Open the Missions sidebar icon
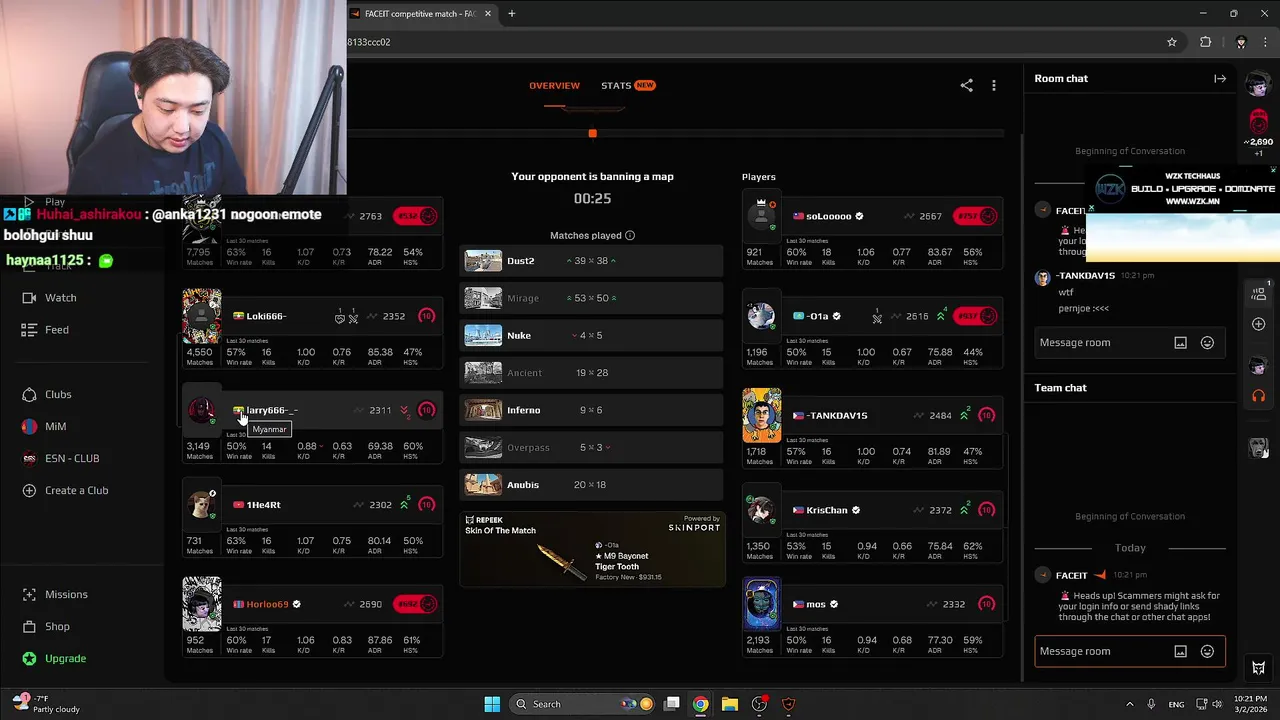This screenshot has height=720, width=1280. tap(29, 595)
